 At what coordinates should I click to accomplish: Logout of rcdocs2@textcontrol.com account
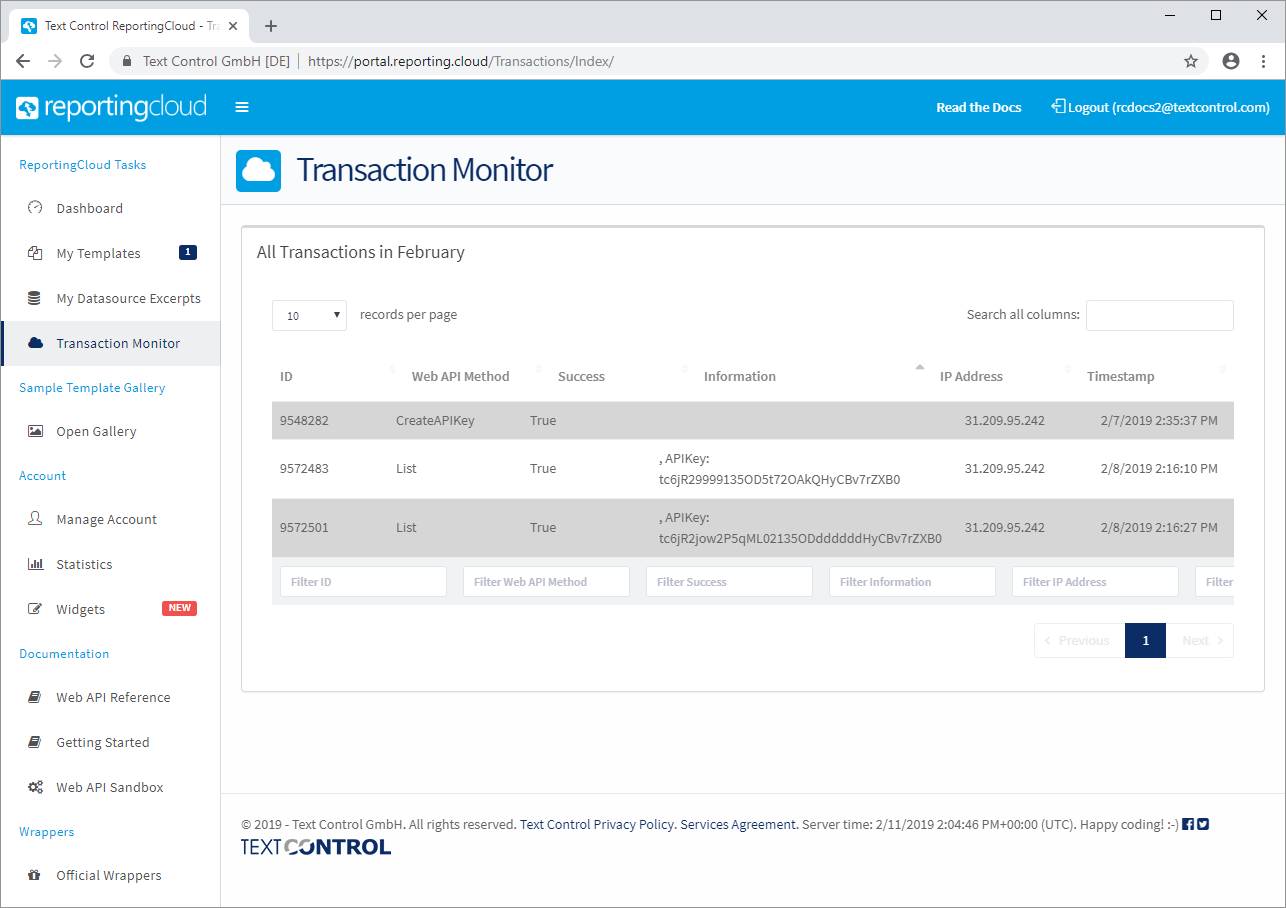(1160, 107)
